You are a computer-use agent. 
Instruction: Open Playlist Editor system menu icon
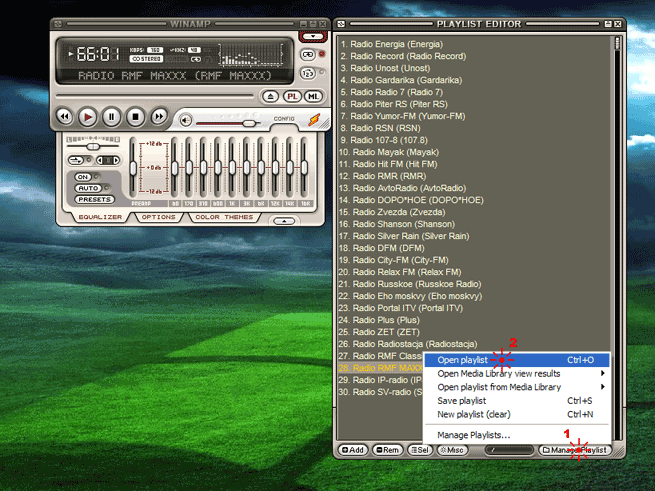point(341,24)
